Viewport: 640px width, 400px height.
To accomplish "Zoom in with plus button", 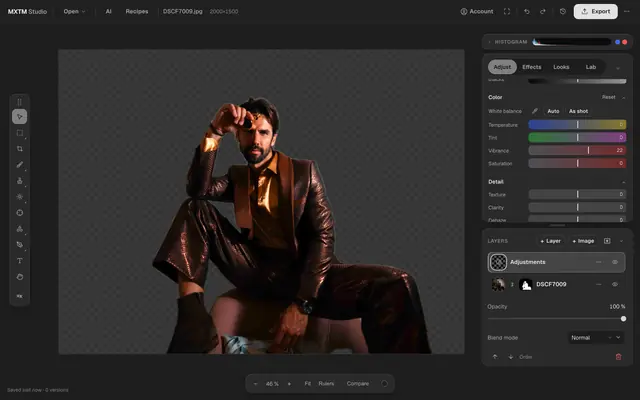I will 289,384.
